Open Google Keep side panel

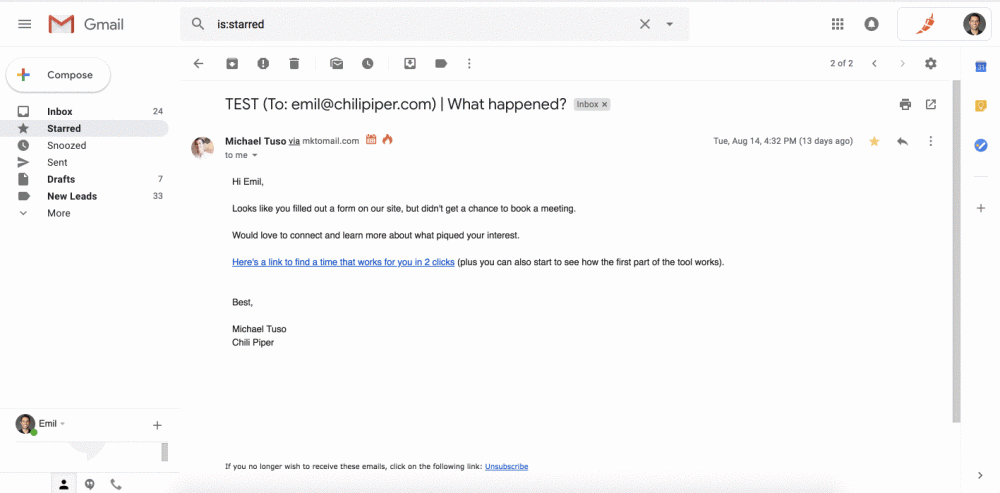tap(981, 106)
